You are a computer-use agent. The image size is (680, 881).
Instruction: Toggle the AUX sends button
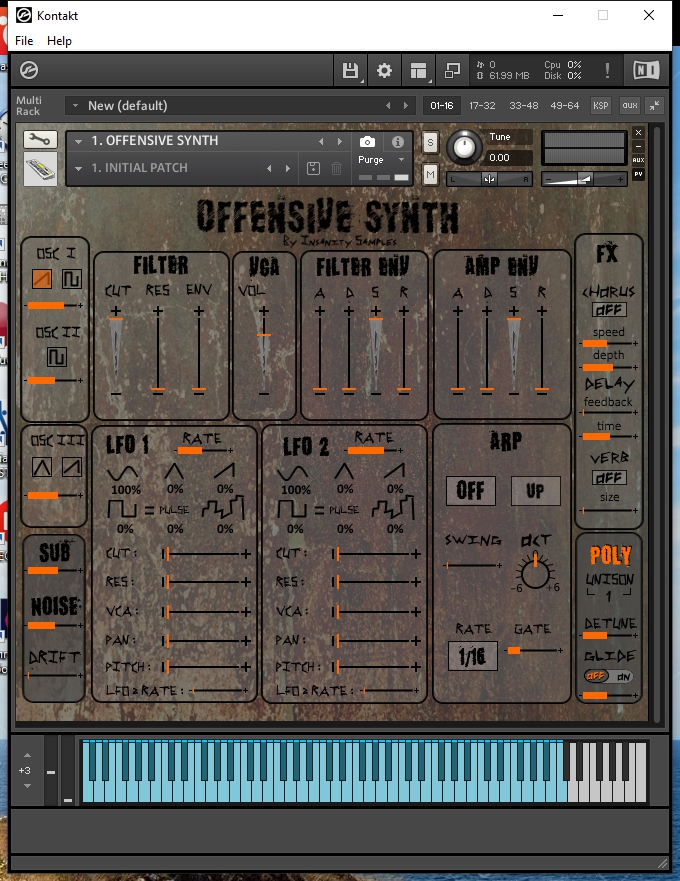point(638,160)
